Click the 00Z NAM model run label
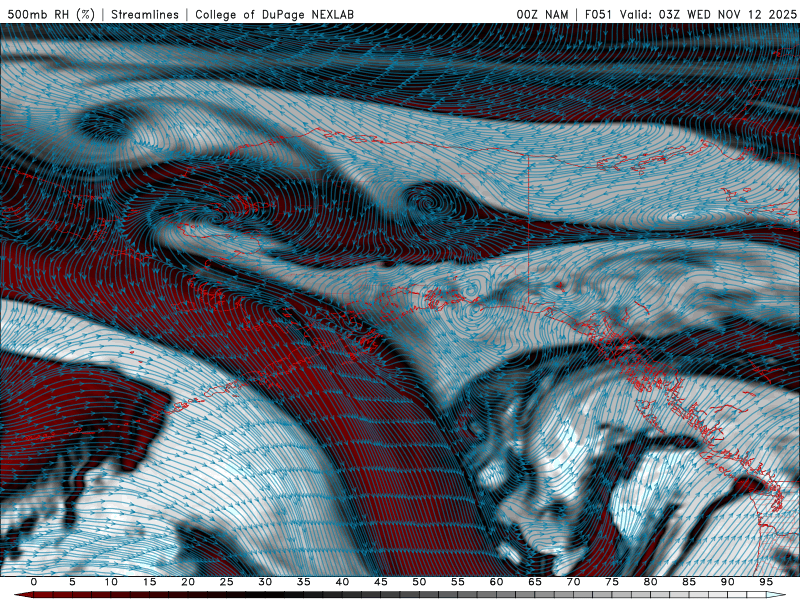 coord(541,14)
